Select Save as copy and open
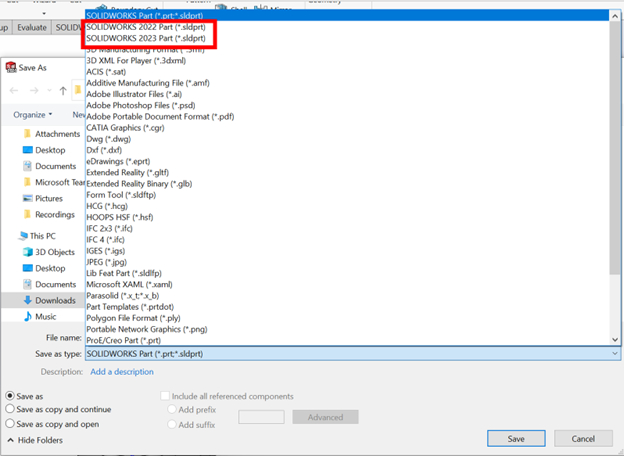Screen dimensions: 624x456 pyautogui.click(x=10, y=423)
